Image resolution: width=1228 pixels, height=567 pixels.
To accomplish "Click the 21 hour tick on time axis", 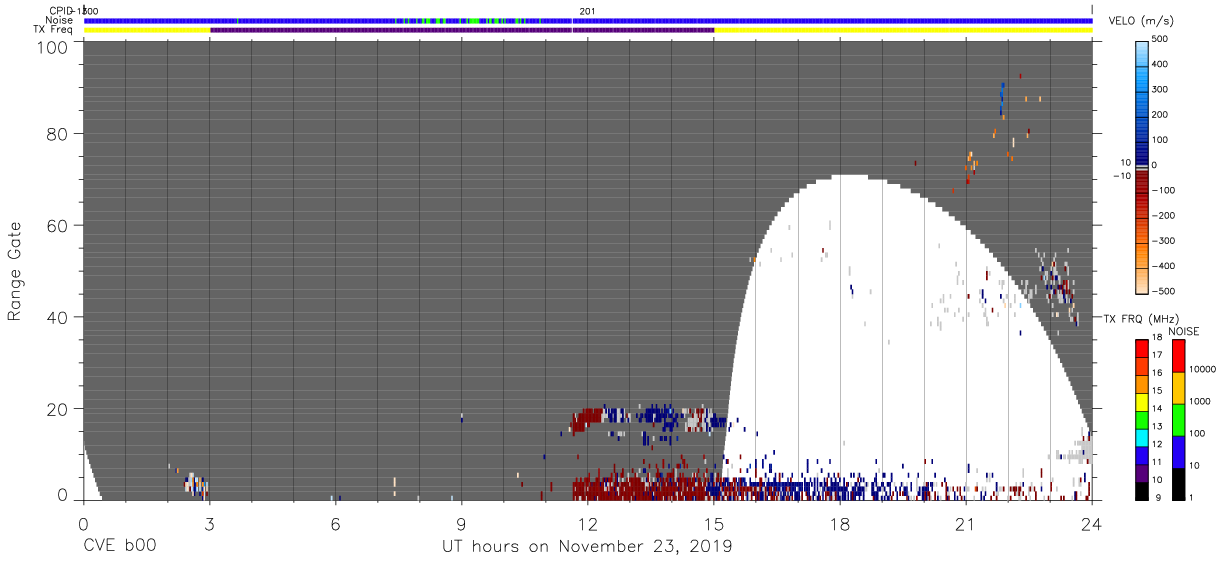I will point(965,523).
